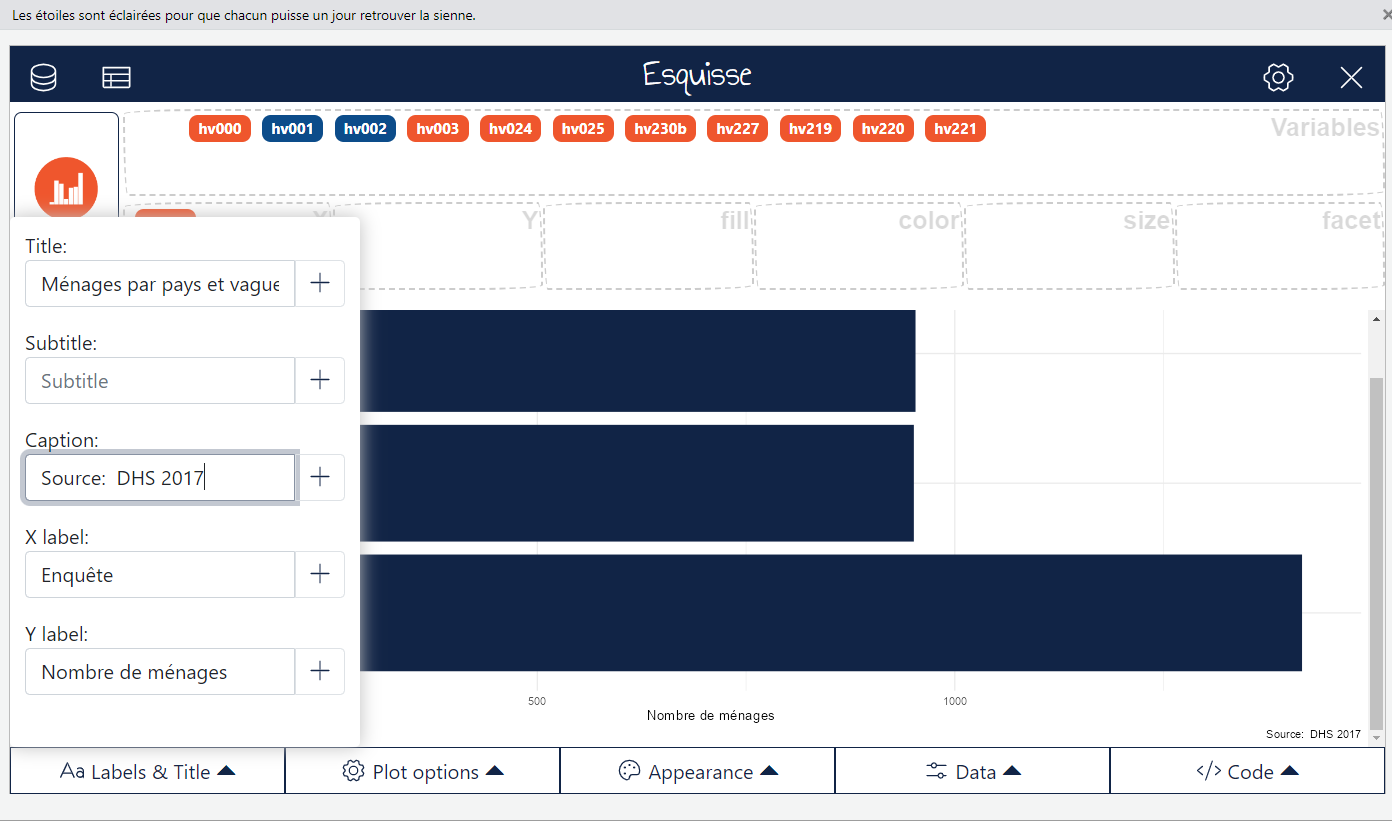The image size is (1392, 821).
Task: Click the fill aesthetic drop zone
Action: click(x=648, y=246)
